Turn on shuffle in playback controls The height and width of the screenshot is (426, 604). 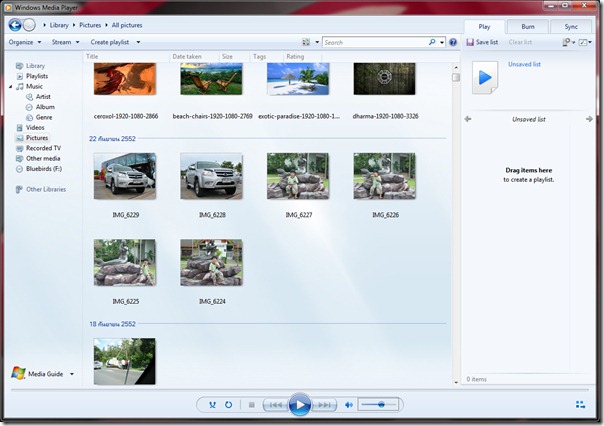(x=212, y=405)
